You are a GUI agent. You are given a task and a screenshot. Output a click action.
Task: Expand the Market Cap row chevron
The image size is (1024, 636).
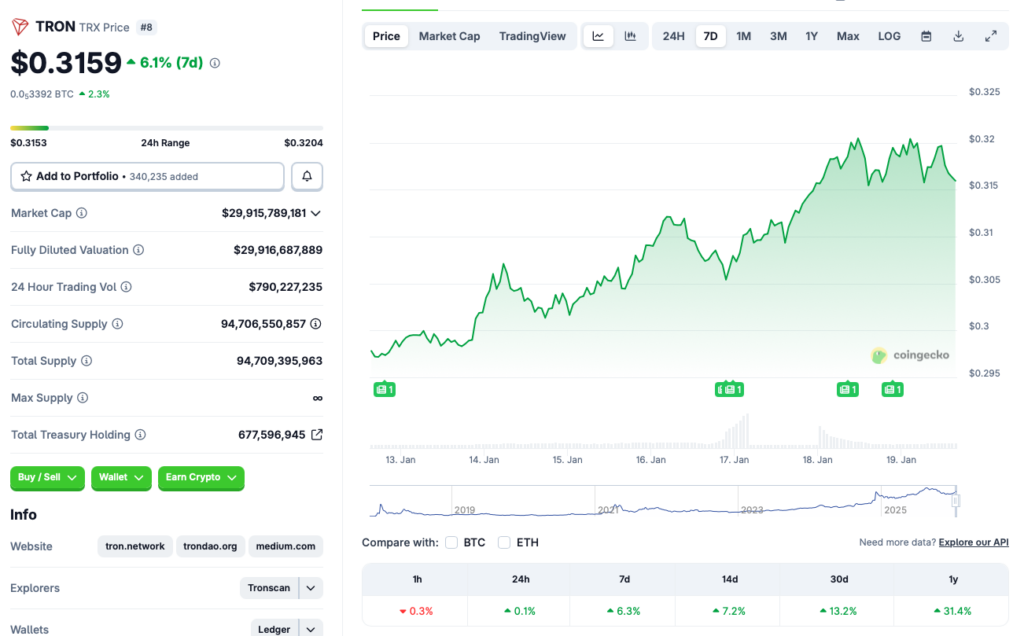315,213
